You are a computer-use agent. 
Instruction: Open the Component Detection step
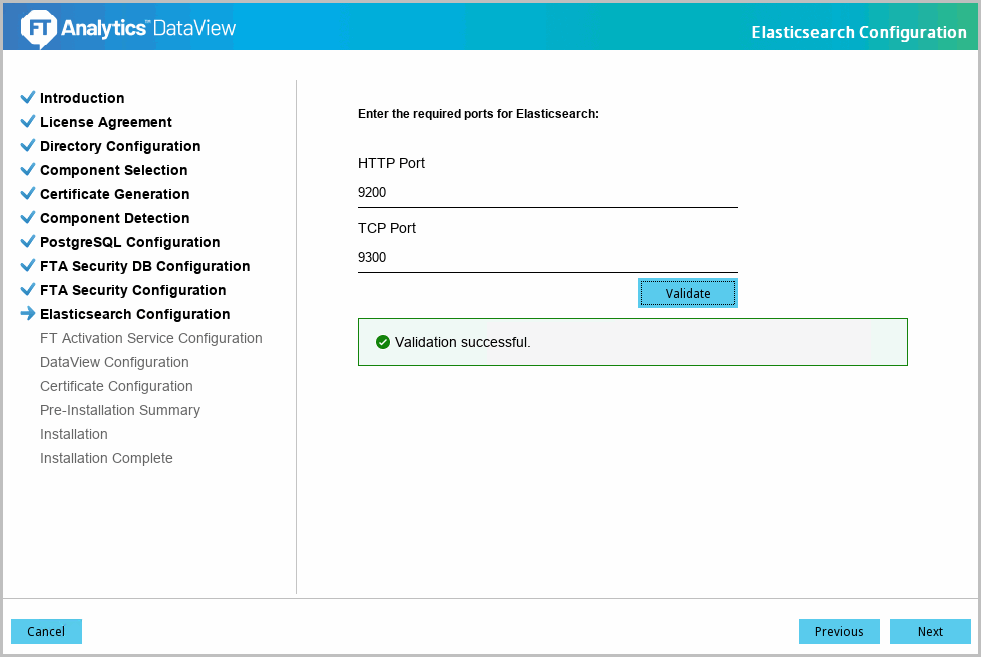114,218
